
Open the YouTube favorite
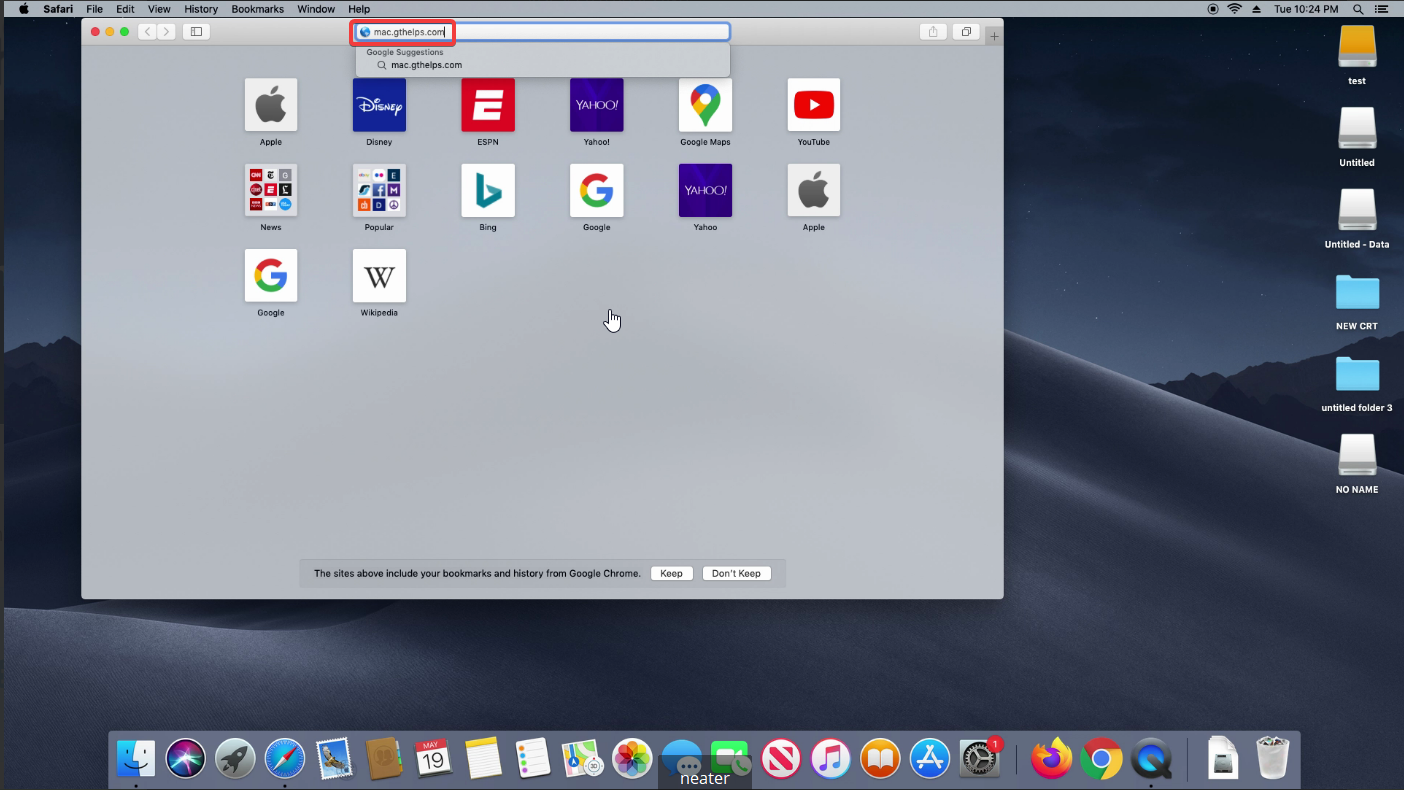[x=814, y=105]
